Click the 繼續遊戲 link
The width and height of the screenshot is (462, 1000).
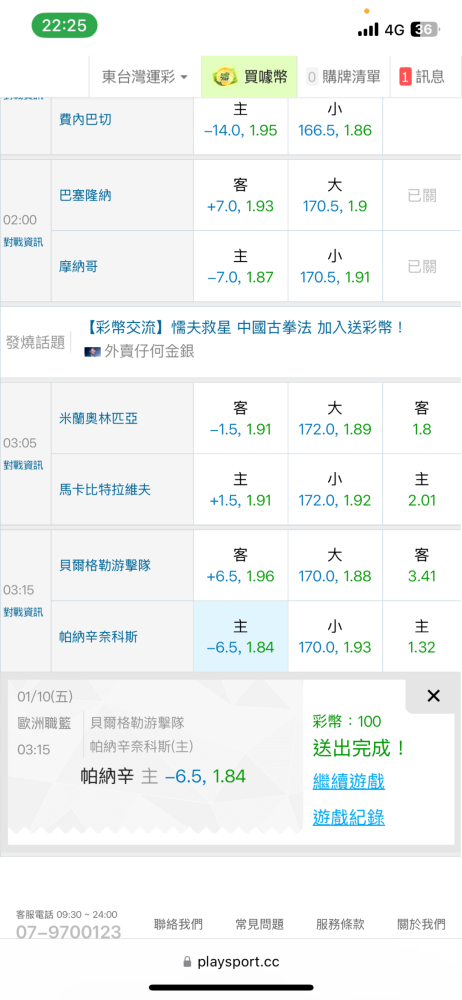[348, 781]
